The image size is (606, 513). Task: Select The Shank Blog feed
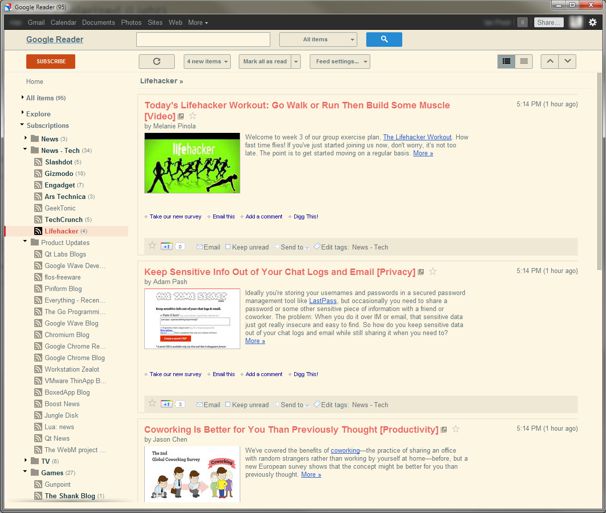[70, 496]
